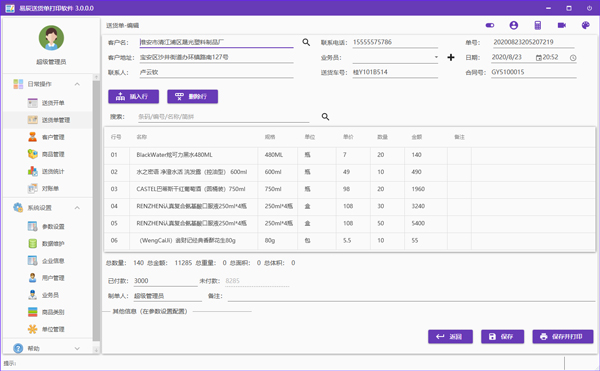This screenshot has height=371, width=600.
Task: Click the search icon beside customer name
Action: click(x=306, y=42)
